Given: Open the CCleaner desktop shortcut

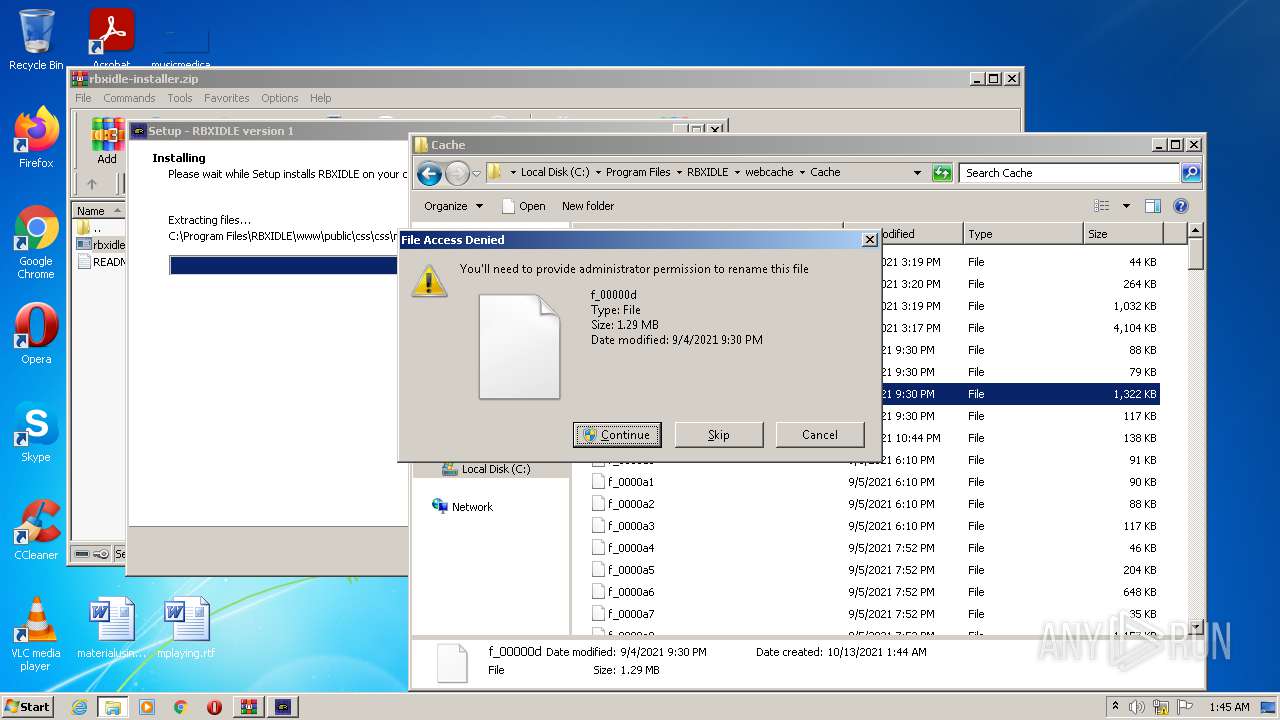Looking at the screenshot, I should 36,530.
